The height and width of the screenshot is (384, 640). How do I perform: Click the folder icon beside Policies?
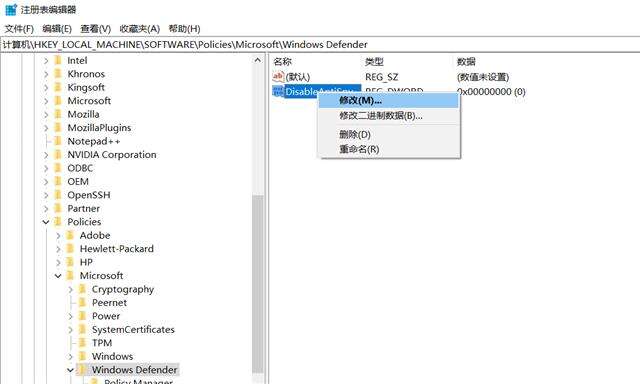(x=58, y=222)
